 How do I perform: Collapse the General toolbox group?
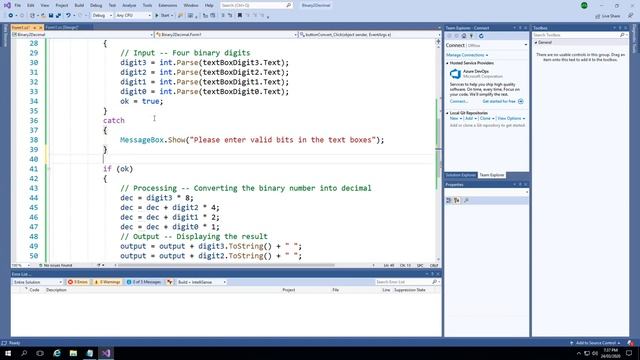(x=536, y=42)
